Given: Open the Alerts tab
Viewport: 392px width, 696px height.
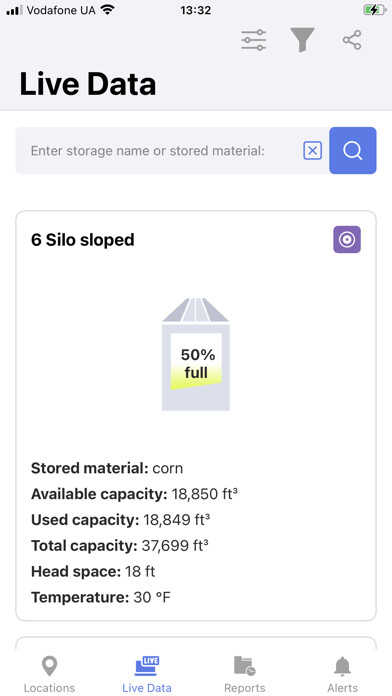Looking at the screenshot, I should tap(342, 675).
